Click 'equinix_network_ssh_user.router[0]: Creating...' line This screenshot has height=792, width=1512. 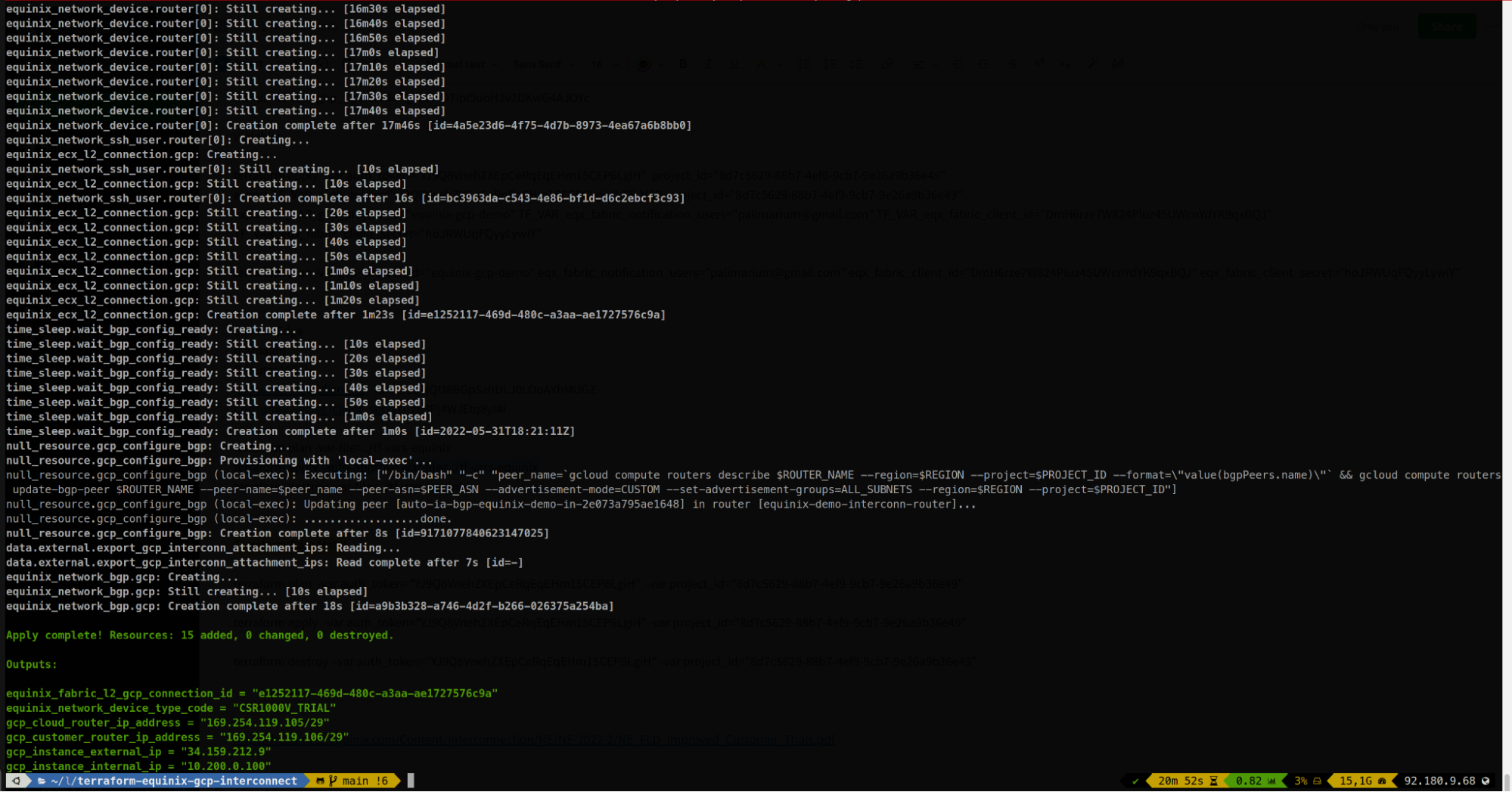(158, 140)
